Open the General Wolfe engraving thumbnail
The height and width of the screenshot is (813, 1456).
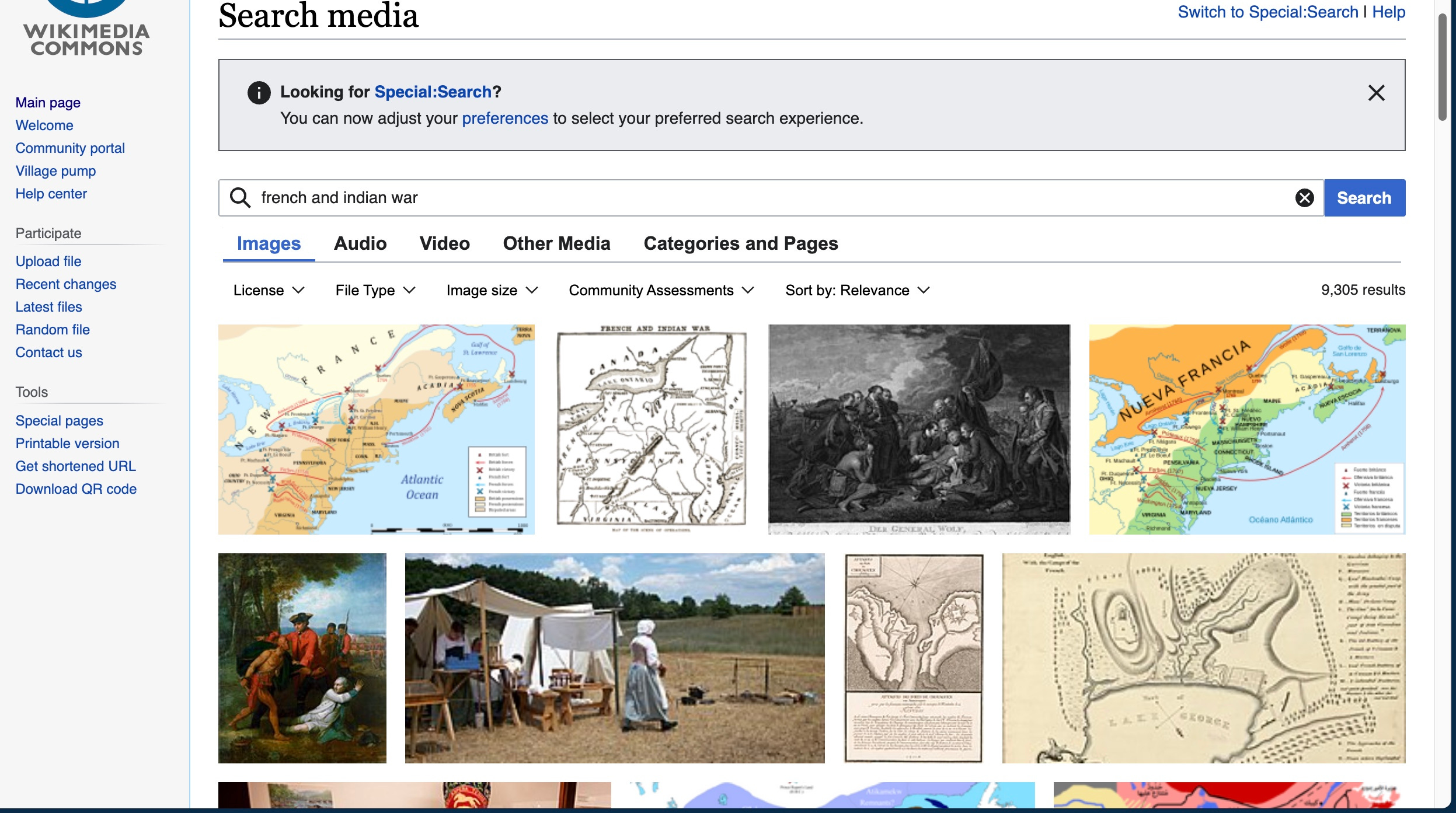coord(919,429)
